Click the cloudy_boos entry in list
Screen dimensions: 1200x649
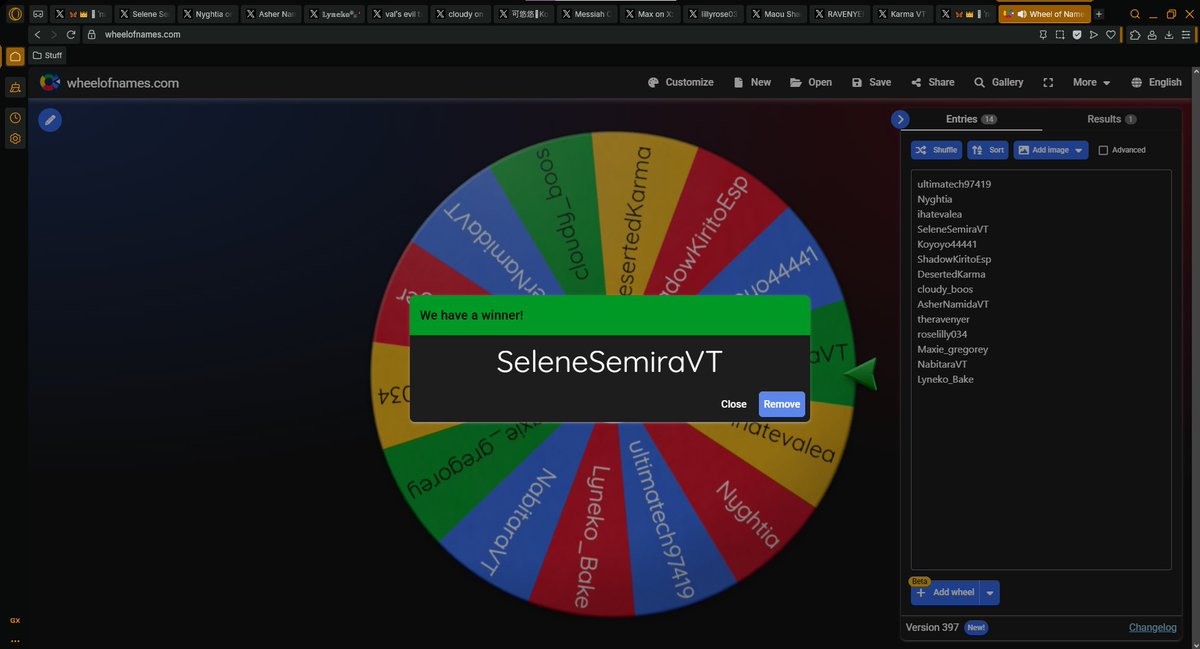tap(945, 289)
